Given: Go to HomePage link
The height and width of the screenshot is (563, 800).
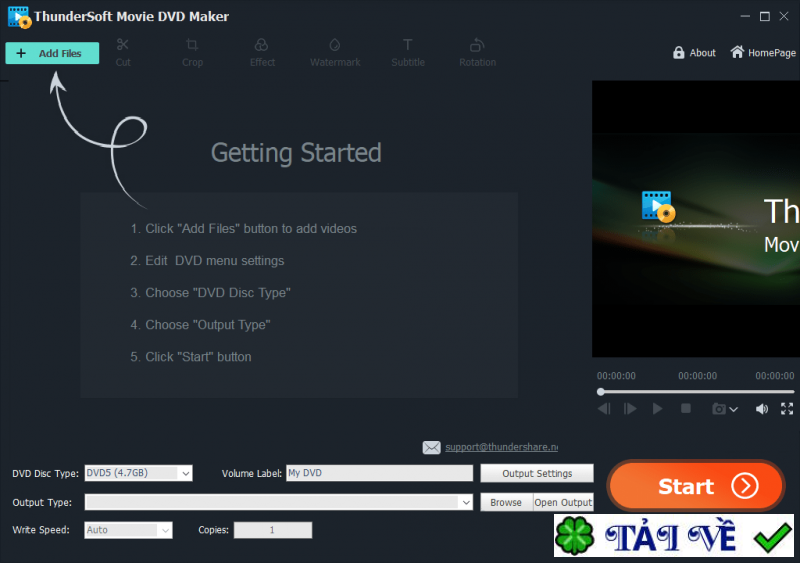Looking at the screenshot, I should 763,53.
